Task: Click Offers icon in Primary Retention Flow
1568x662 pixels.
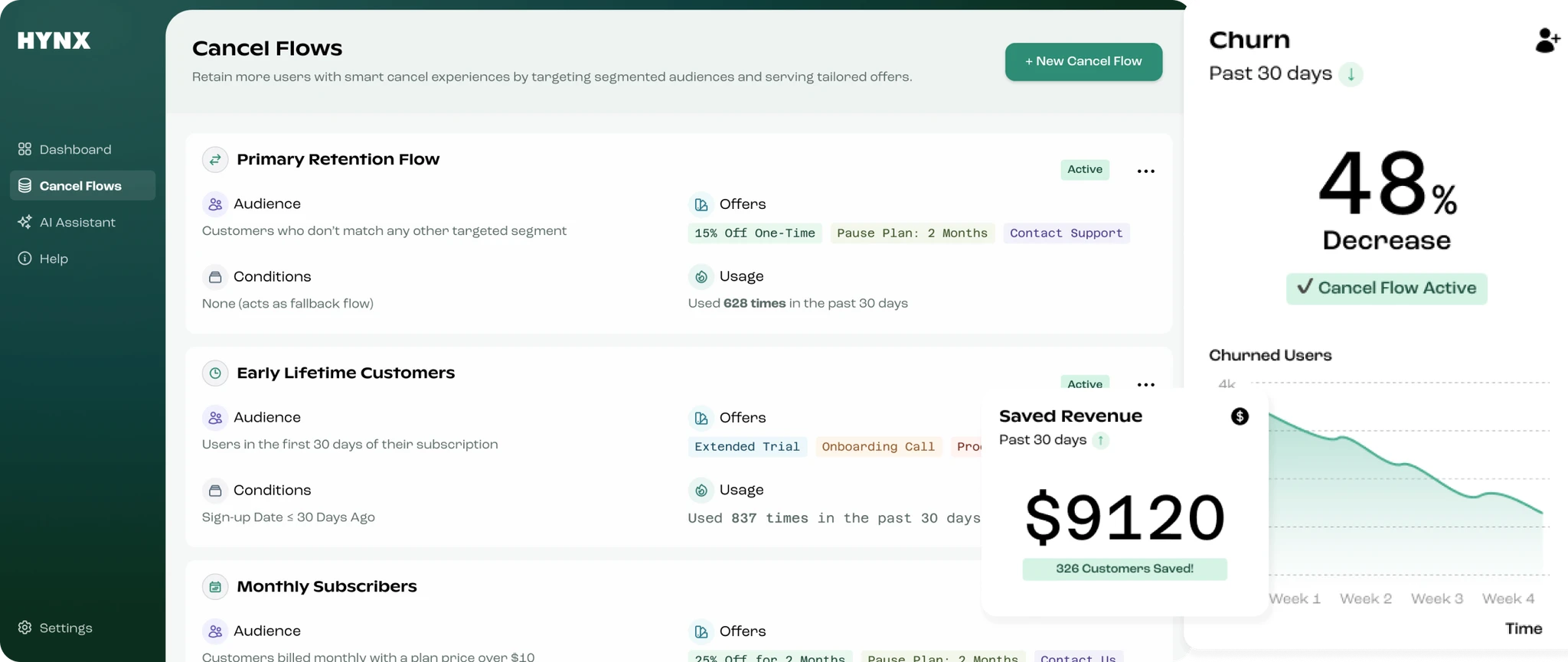Action: 701,204
